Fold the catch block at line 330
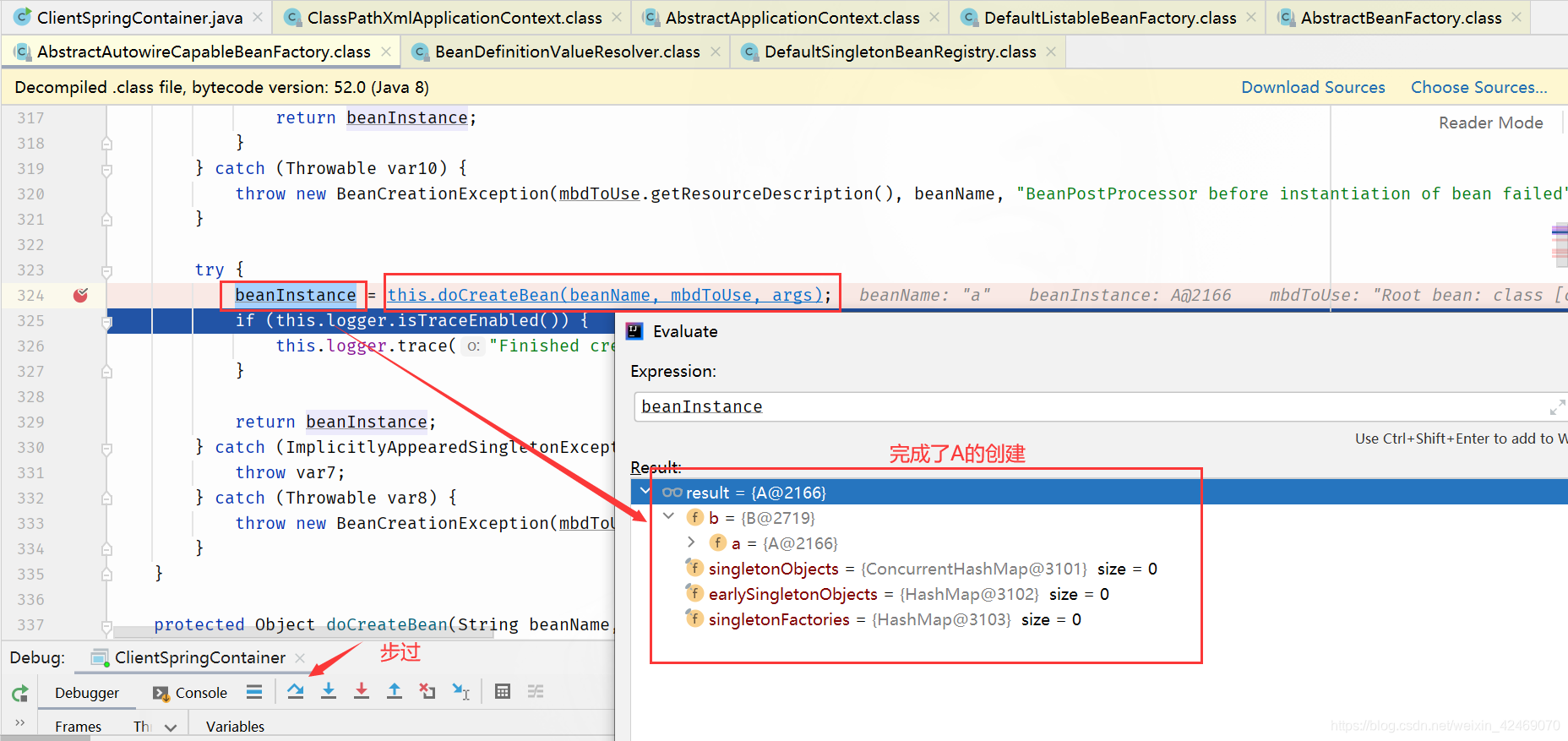Image resolution: width=1568 pixels, height=741 pixels. [106, 449]
